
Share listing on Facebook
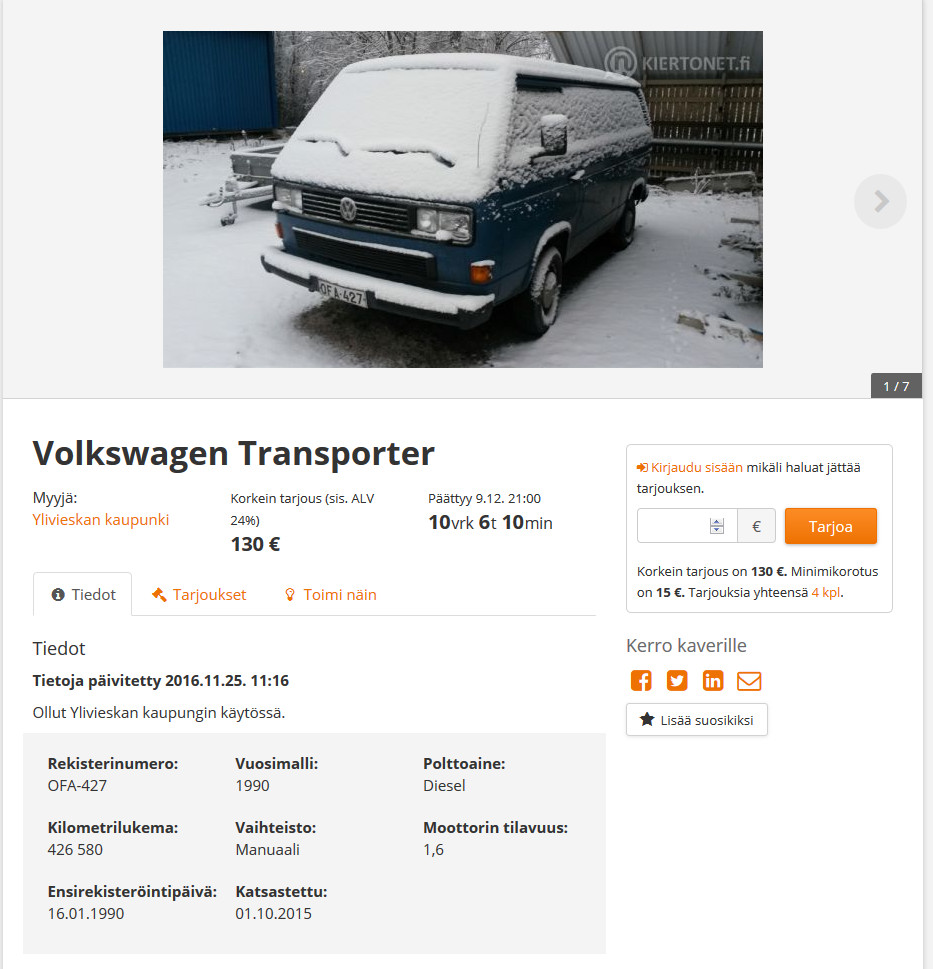641,680
